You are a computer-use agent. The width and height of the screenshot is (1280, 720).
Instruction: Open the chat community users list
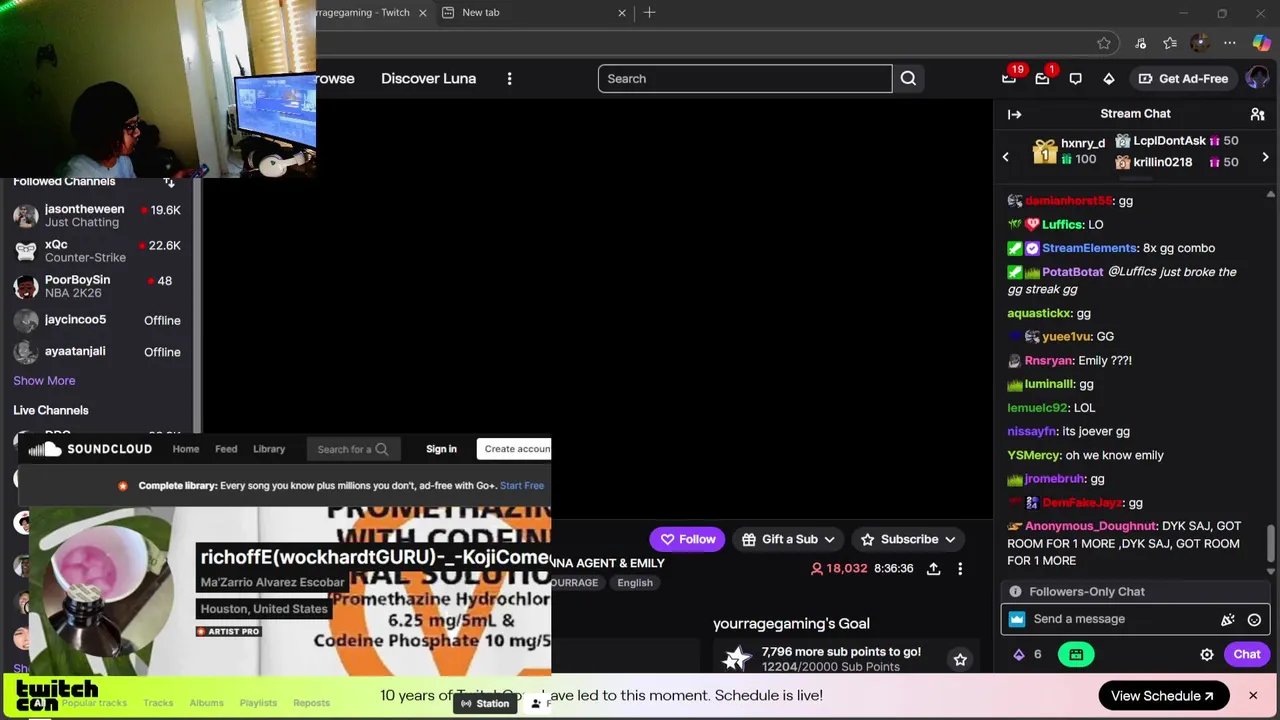[1257, 114]
